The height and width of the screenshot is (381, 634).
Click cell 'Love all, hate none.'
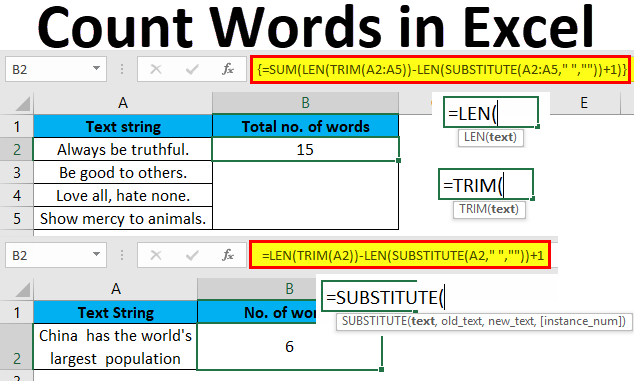[123, 196]
